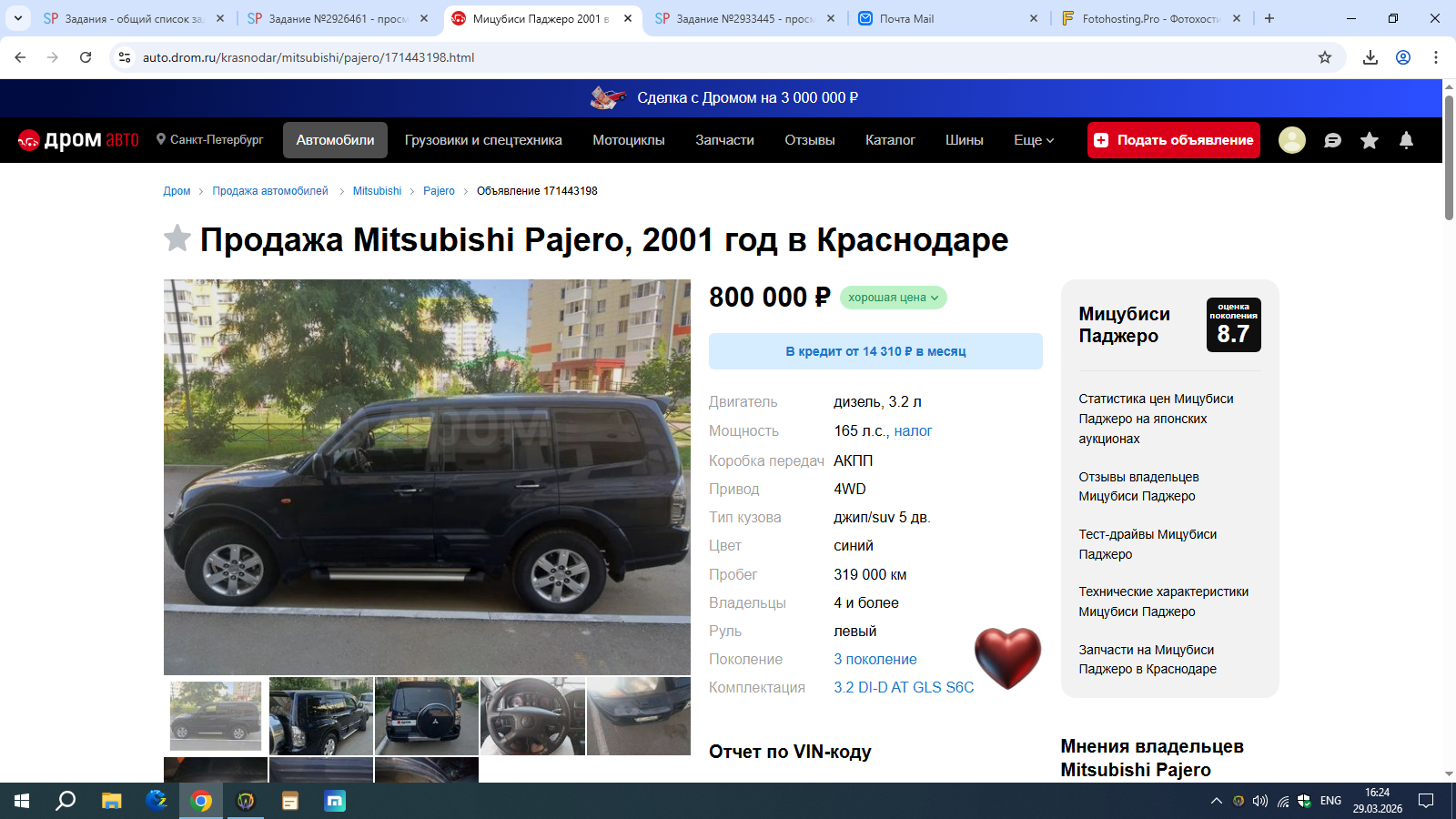Go to Pajero breadcrumb

(x=439, y=191)
